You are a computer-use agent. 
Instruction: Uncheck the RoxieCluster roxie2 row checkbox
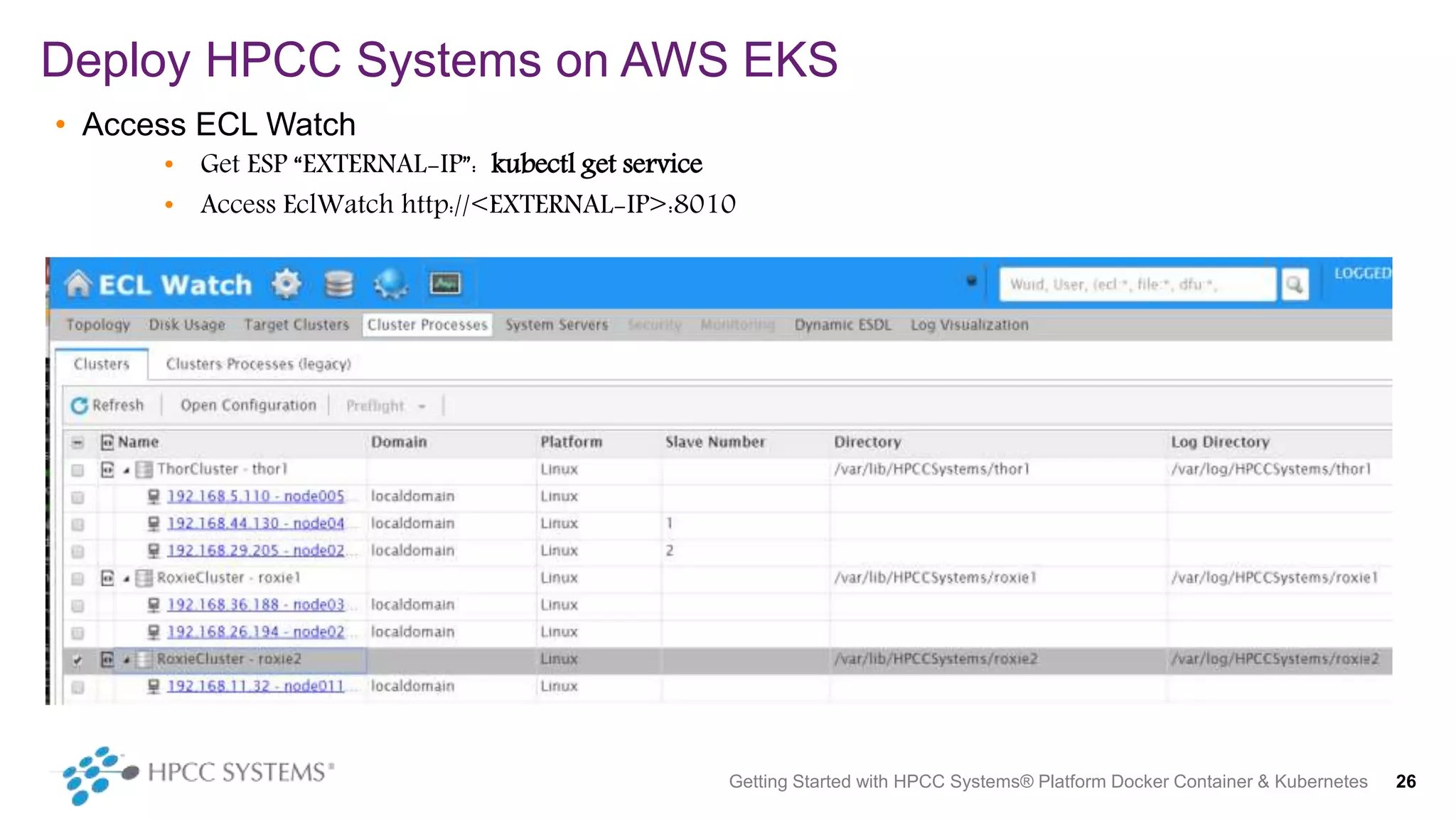click(x=77, y=660)
